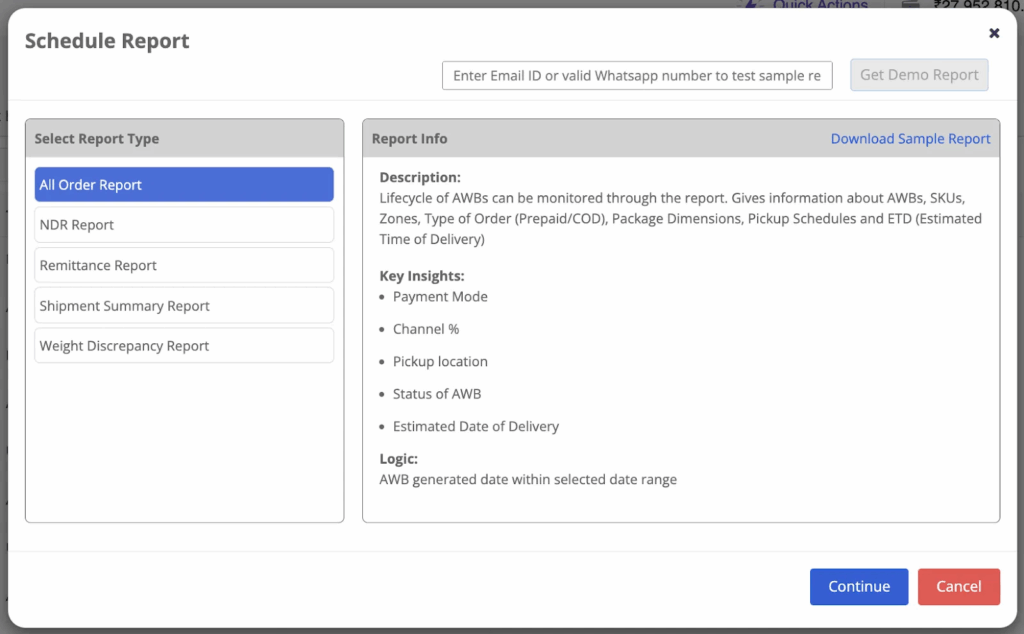Click the Estimated Date of Delivery insight
The height and width of the screenshot is (634, 1024).
[x=476, y=426]
